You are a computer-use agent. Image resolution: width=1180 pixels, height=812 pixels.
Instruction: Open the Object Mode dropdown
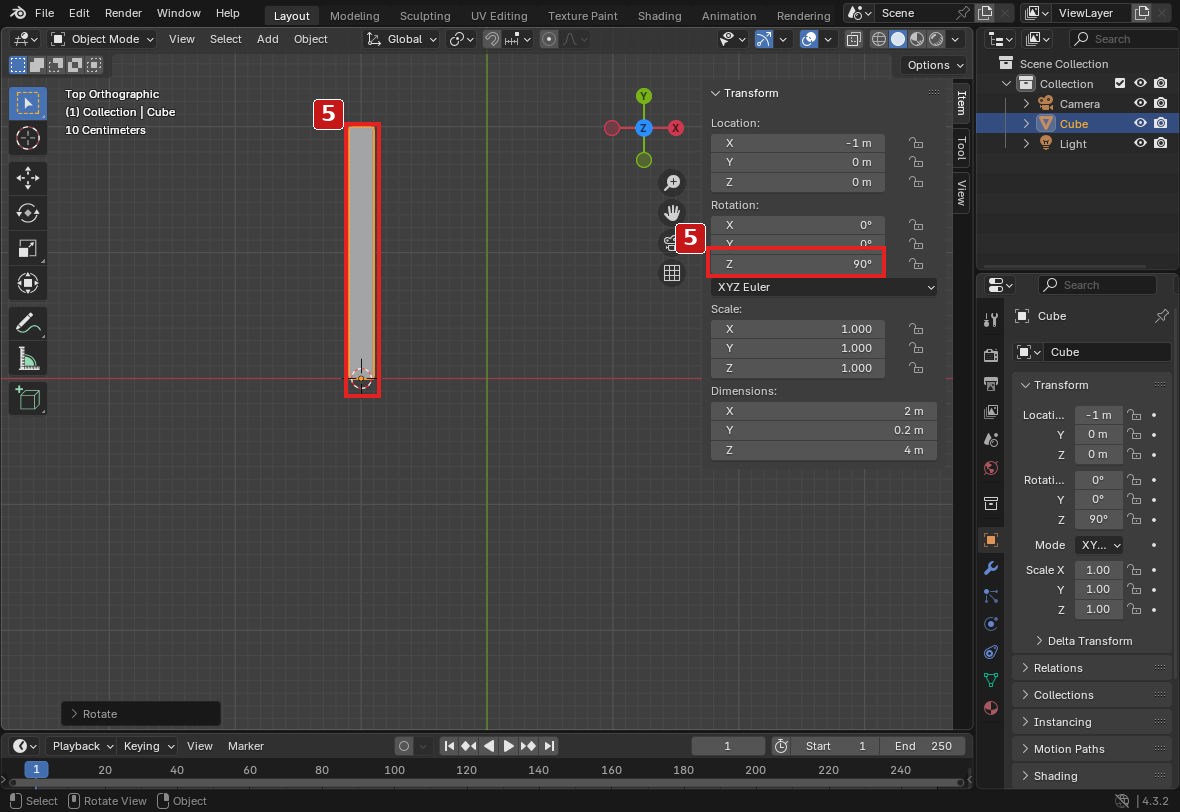click(x=102, y=39)
